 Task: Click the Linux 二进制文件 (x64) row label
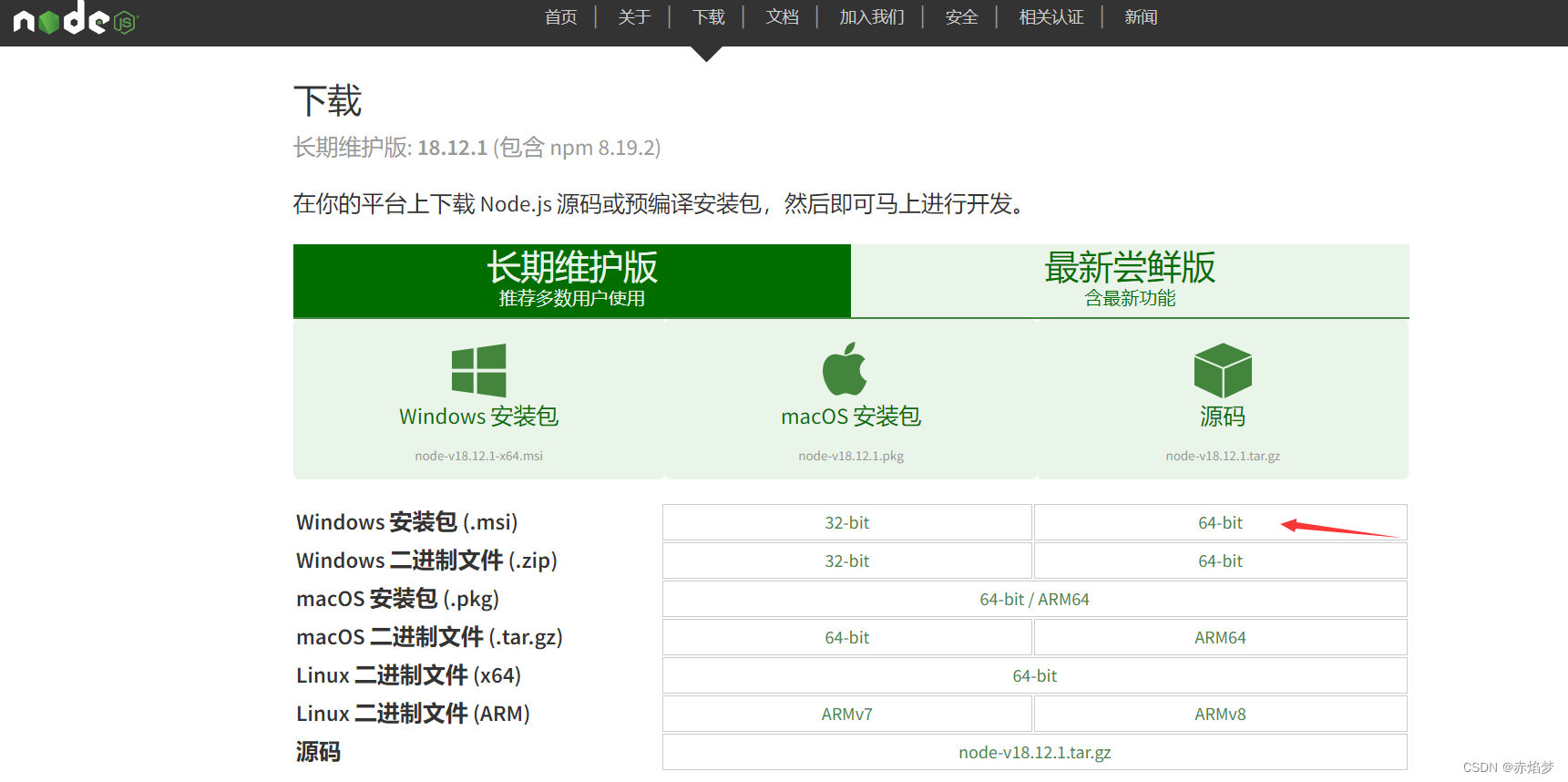(408, 675)
